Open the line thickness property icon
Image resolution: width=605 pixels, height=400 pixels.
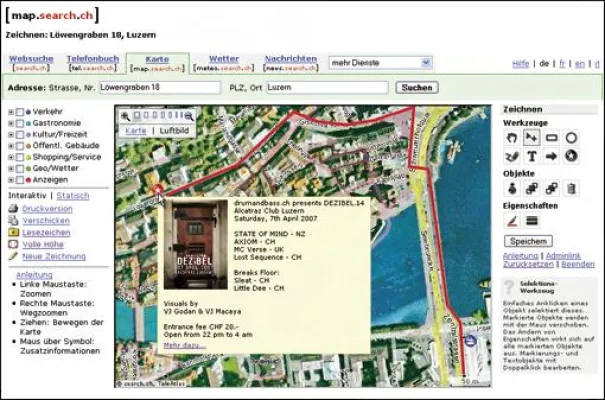tap(532, 221)
